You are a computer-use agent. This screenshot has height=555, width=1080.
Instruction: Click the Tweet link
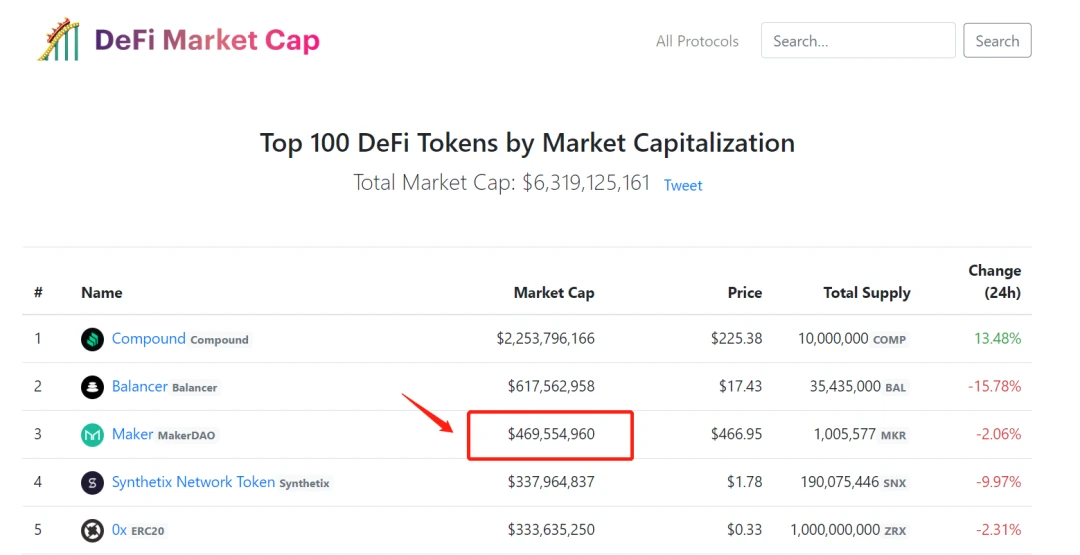click(683, 185)
